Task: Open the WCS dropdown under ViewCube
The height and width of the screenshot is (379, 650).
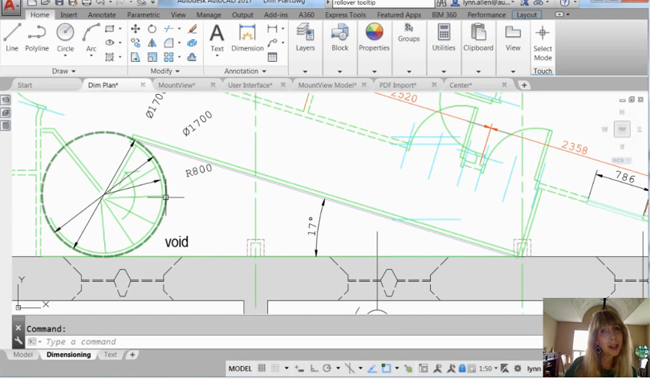Action: click(x=621, y=160)
